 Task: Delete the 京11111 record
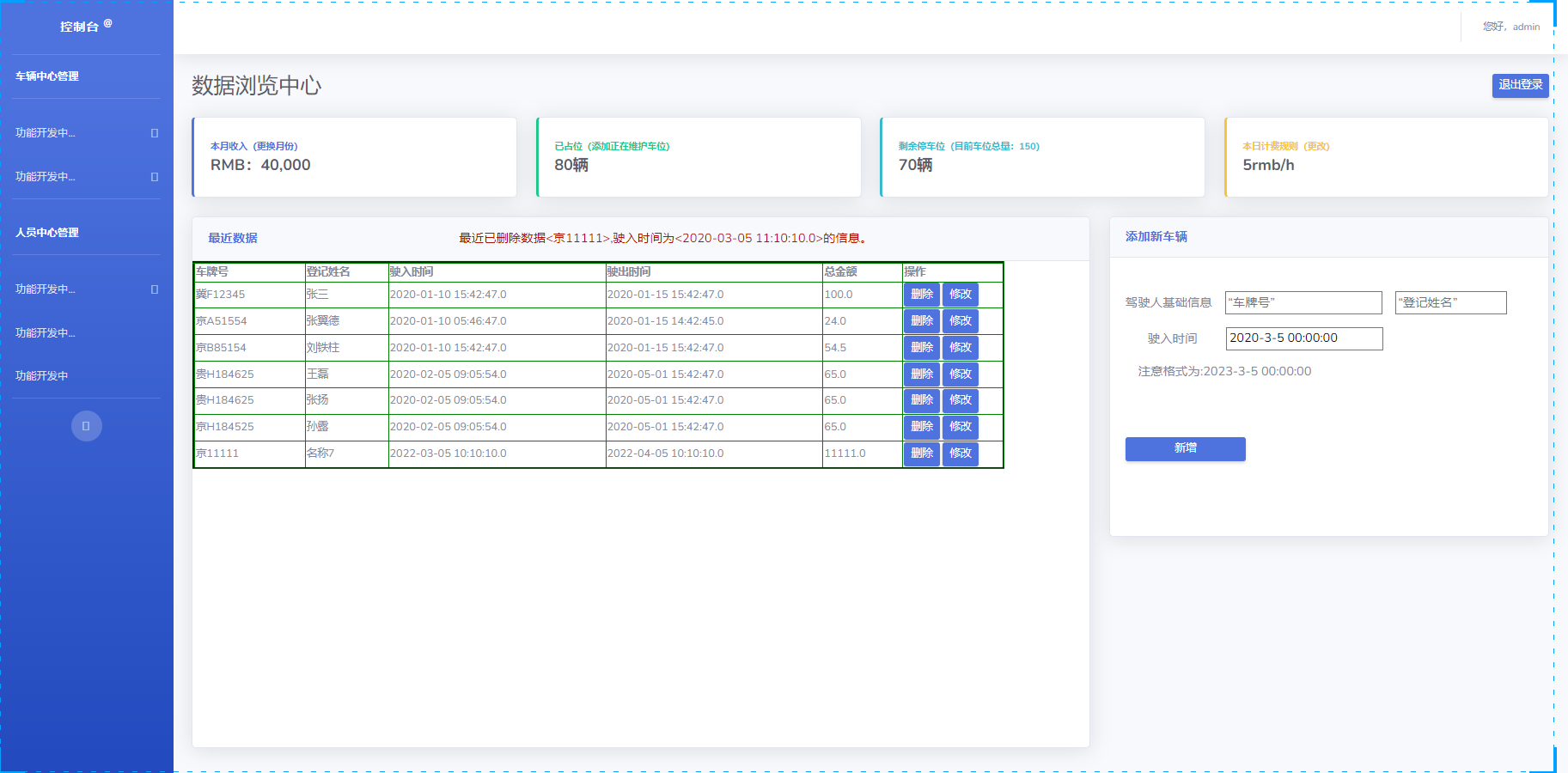922,453
